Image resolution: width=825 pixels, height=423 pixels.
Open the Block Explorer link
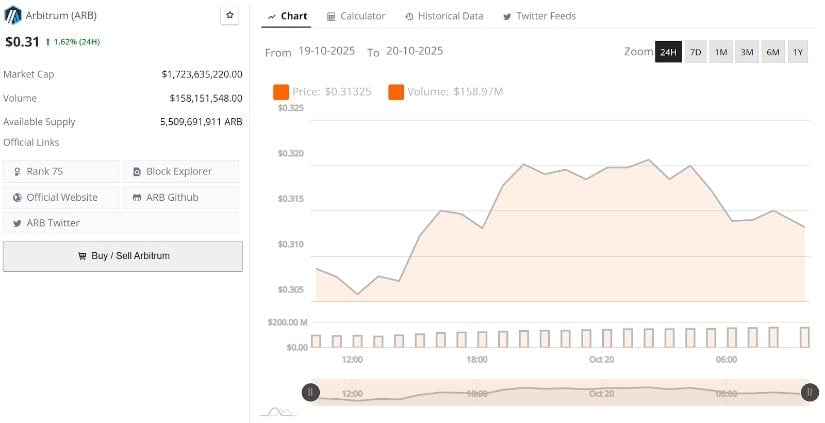click(181, 172)
